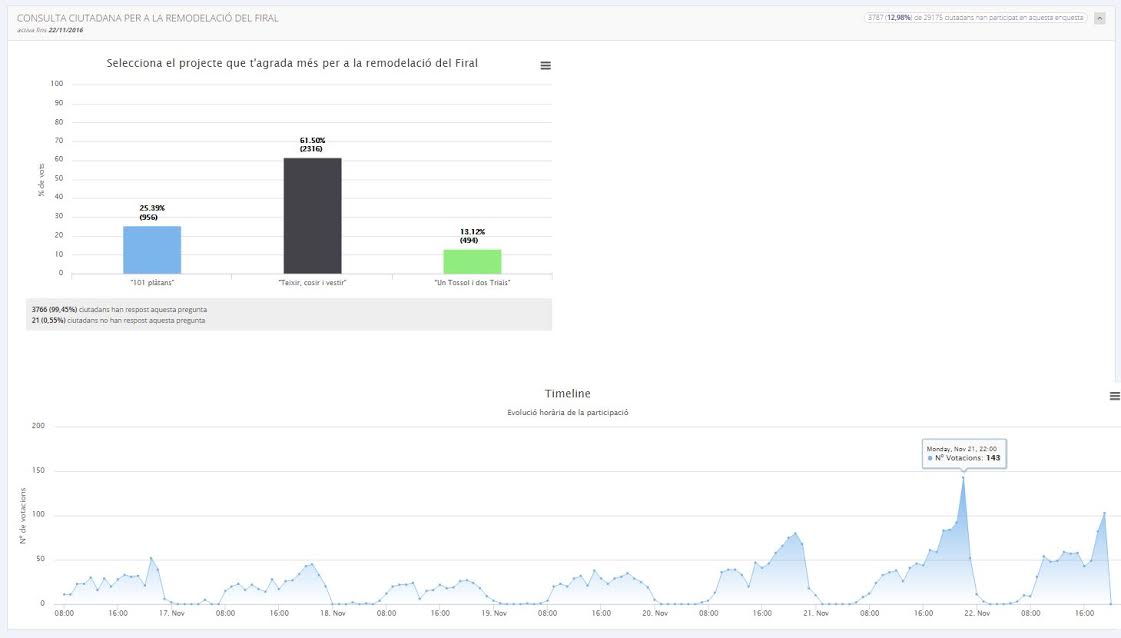Open the bar chart hamburger context menu
The height and width of the screenshot is (638, 1121).
coord(545,65)
